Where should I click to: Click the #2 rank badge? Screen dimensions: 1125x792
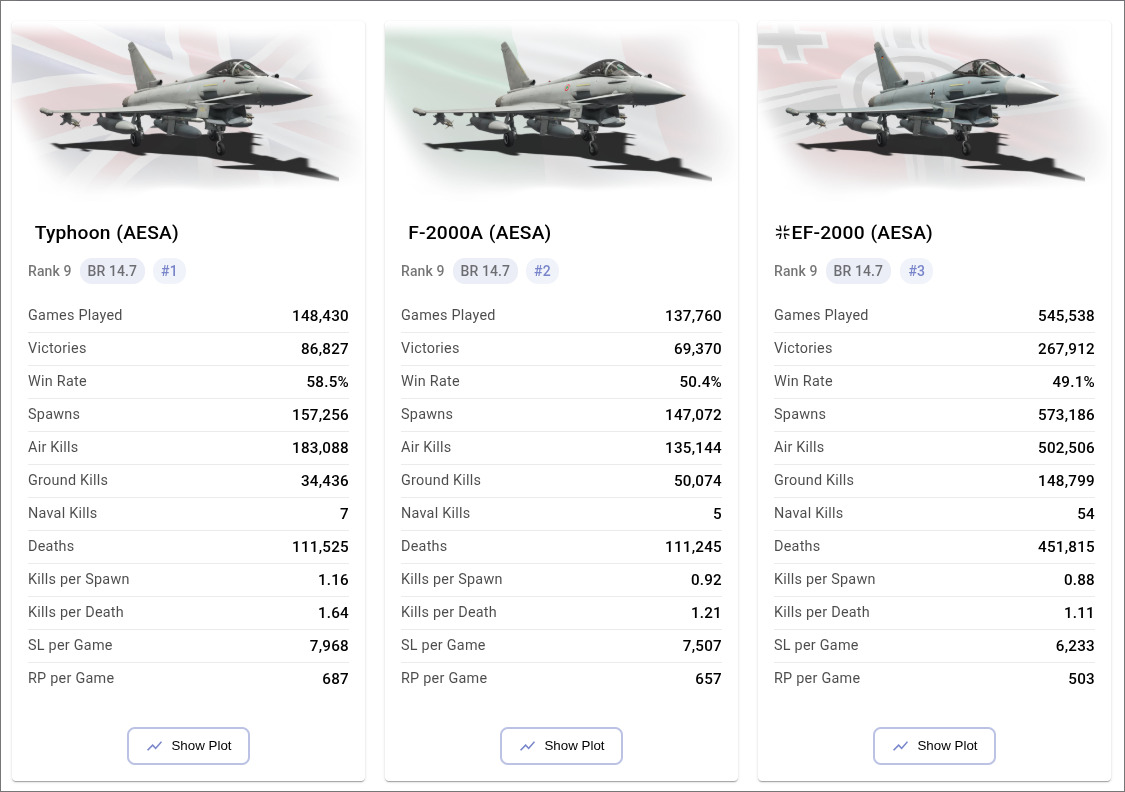(542, 271)
